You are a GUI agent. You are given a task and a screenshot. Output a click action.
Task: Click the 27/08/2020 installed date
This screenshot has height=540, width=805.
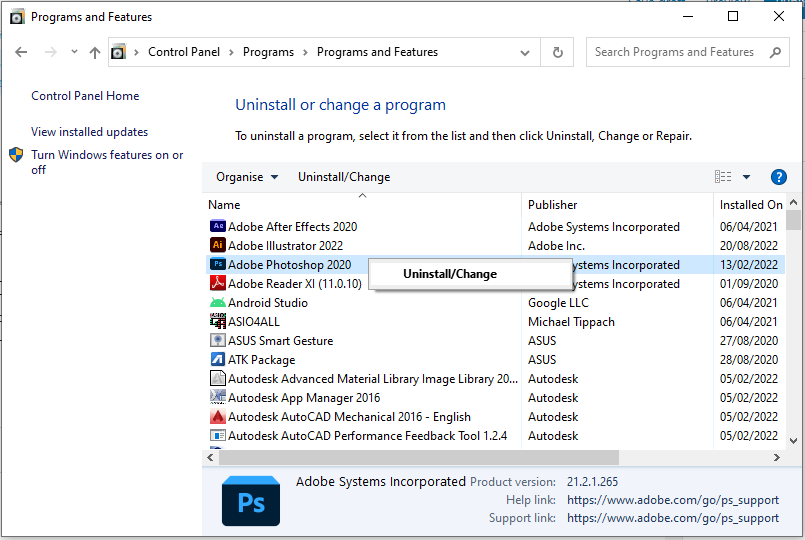coord(749,341)
